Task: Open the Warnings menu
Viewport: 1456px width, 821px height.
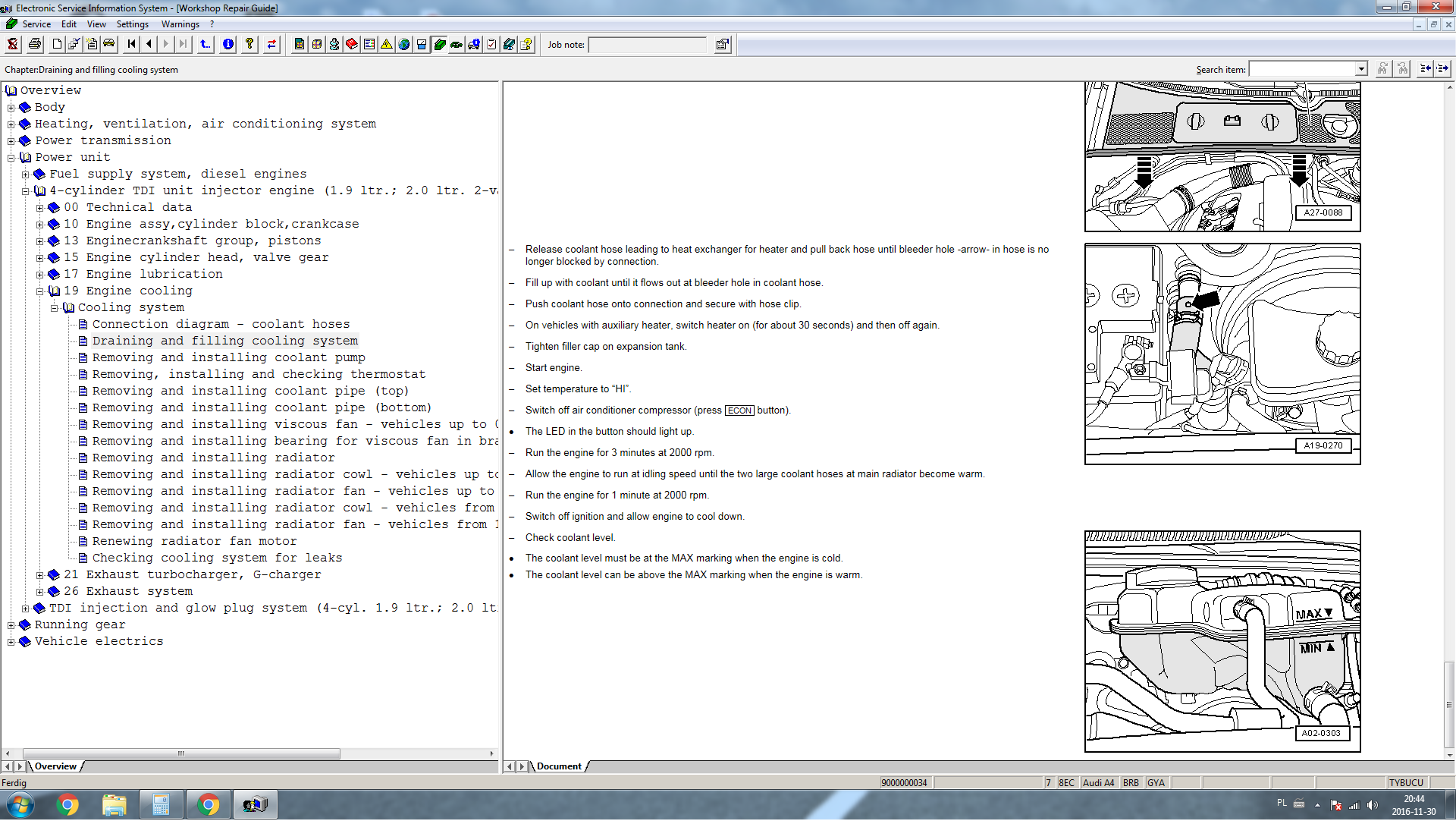Action: click(x=180, y=24)
